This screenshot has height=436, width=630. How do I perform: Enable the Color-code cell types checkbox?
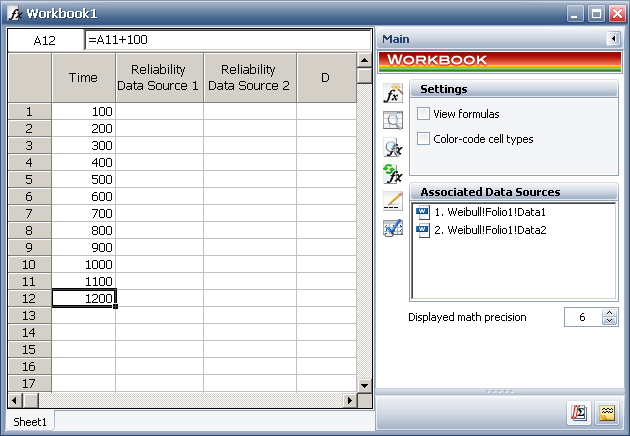click(x=424, y=139)
